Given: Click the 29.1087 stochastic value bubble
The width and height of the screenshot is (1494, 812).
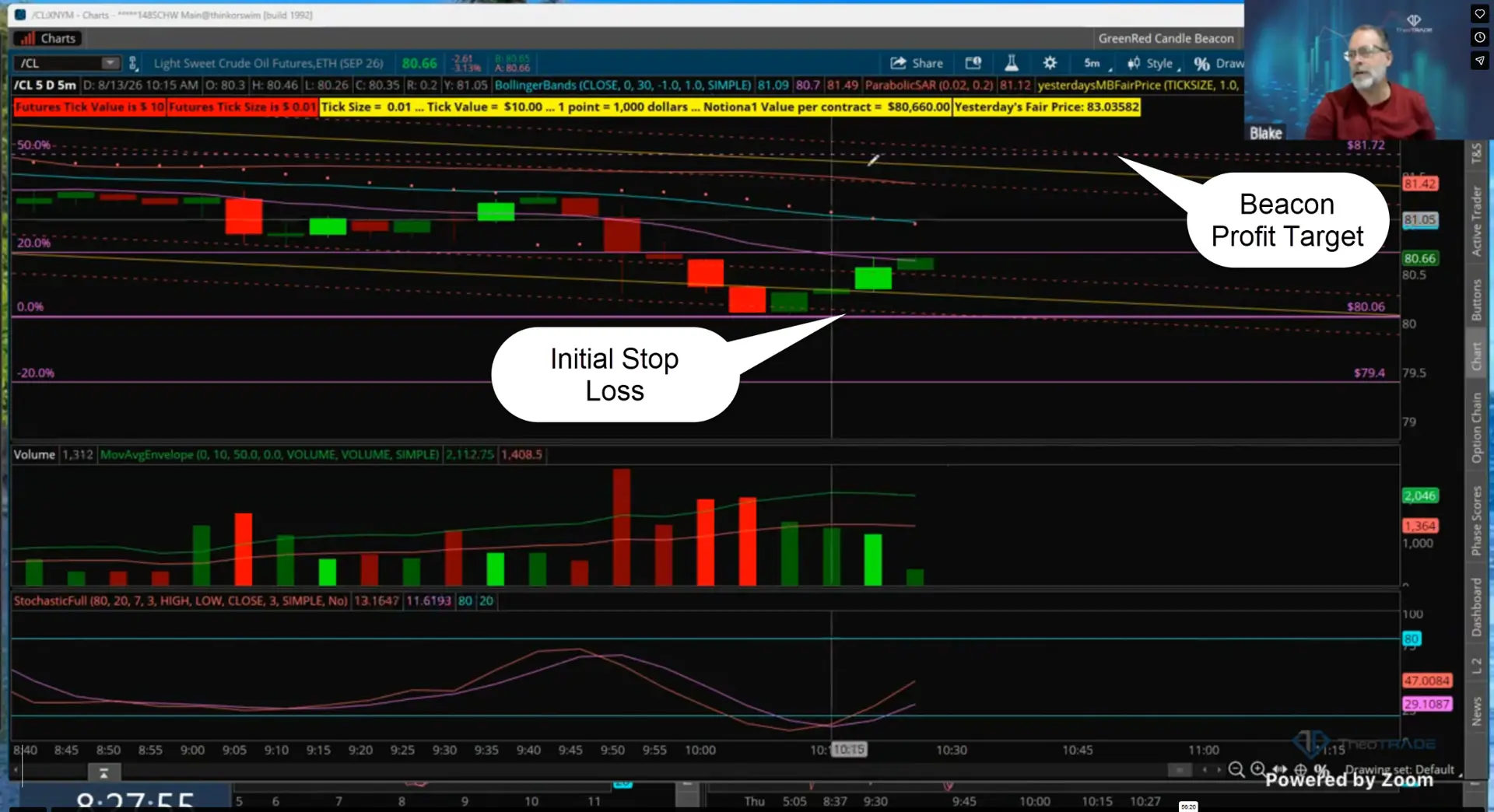Looking at the screenshot, I should click(x=1426, y=704).
